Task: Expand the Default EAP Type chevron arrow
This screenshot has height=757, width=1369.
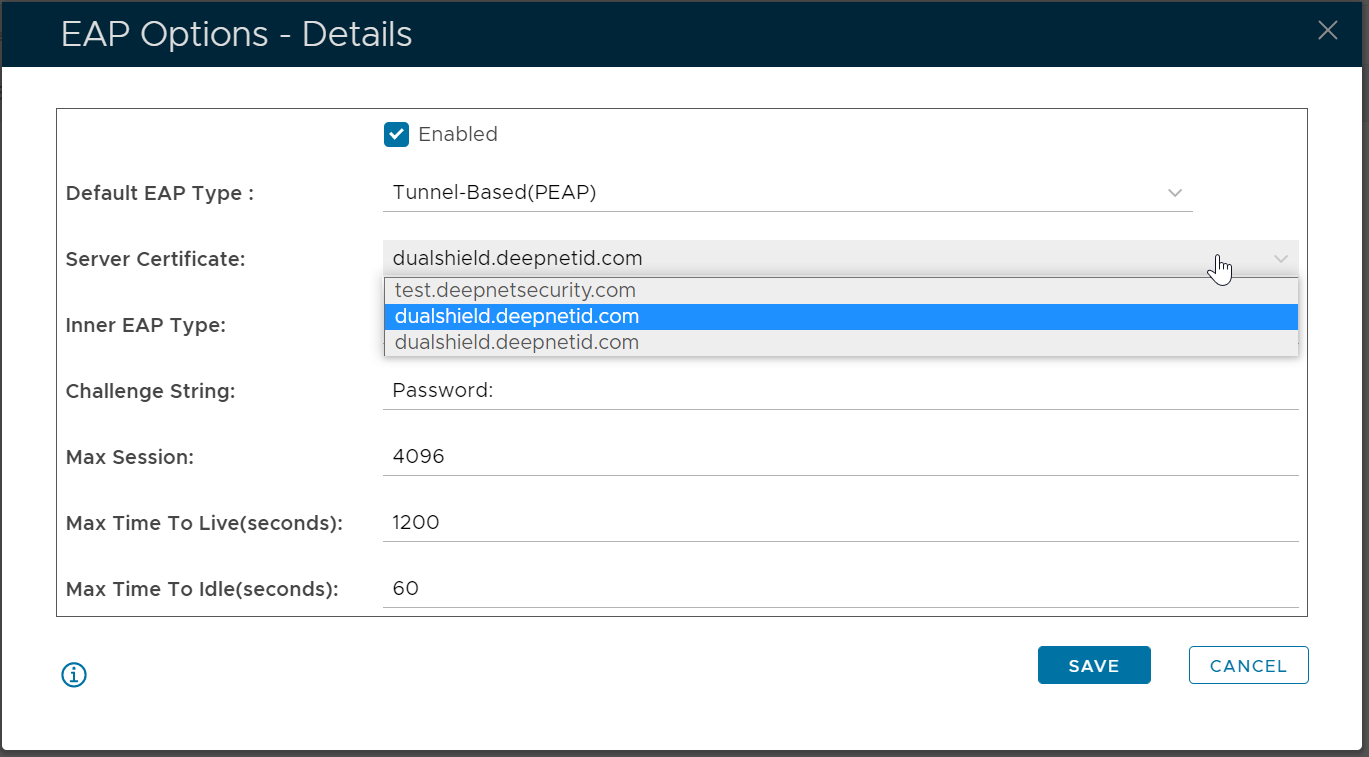Action: tap(1175, 193)
